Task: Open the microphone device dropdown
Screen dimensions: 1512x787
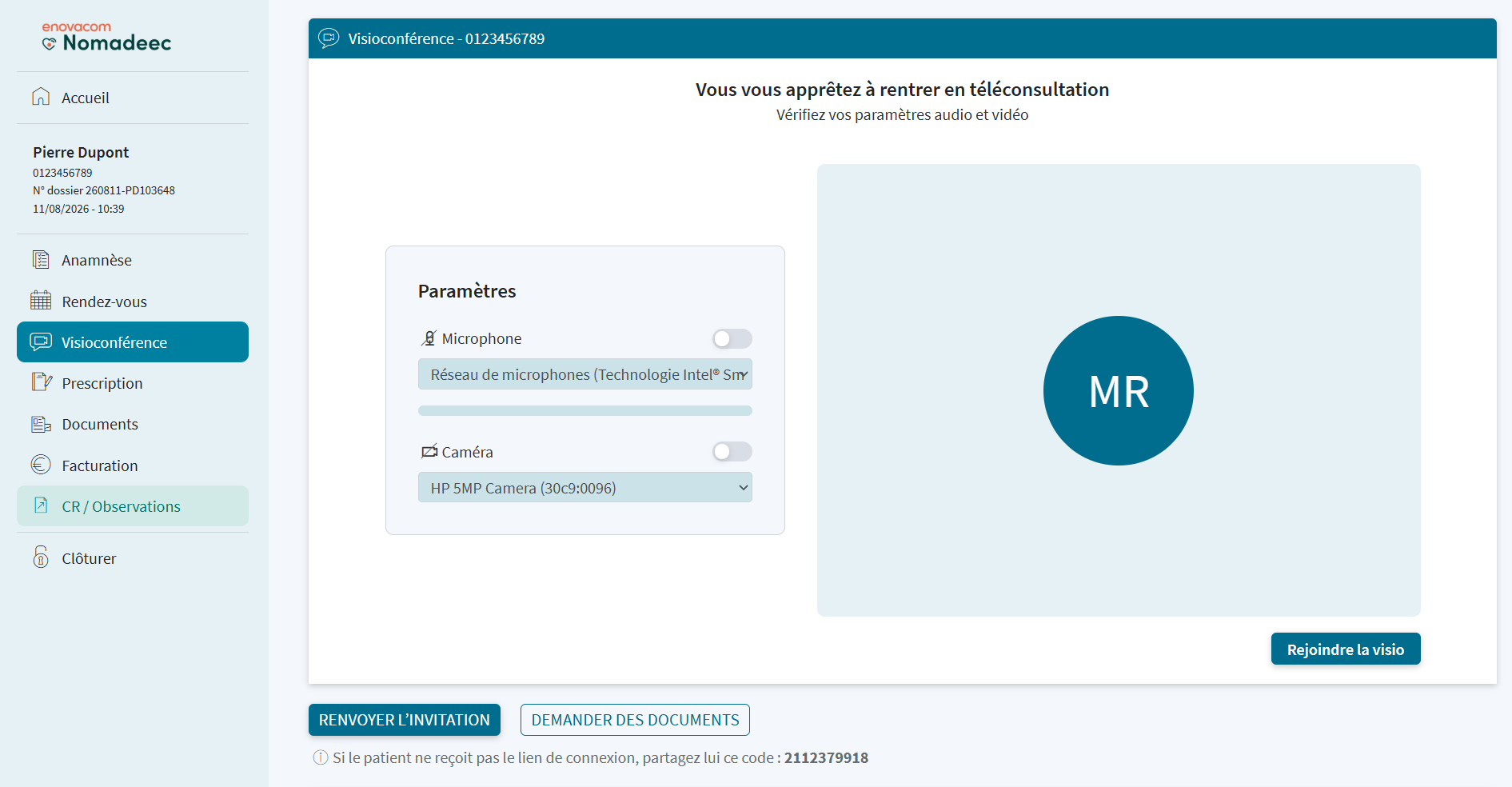Action: [585, 374]
